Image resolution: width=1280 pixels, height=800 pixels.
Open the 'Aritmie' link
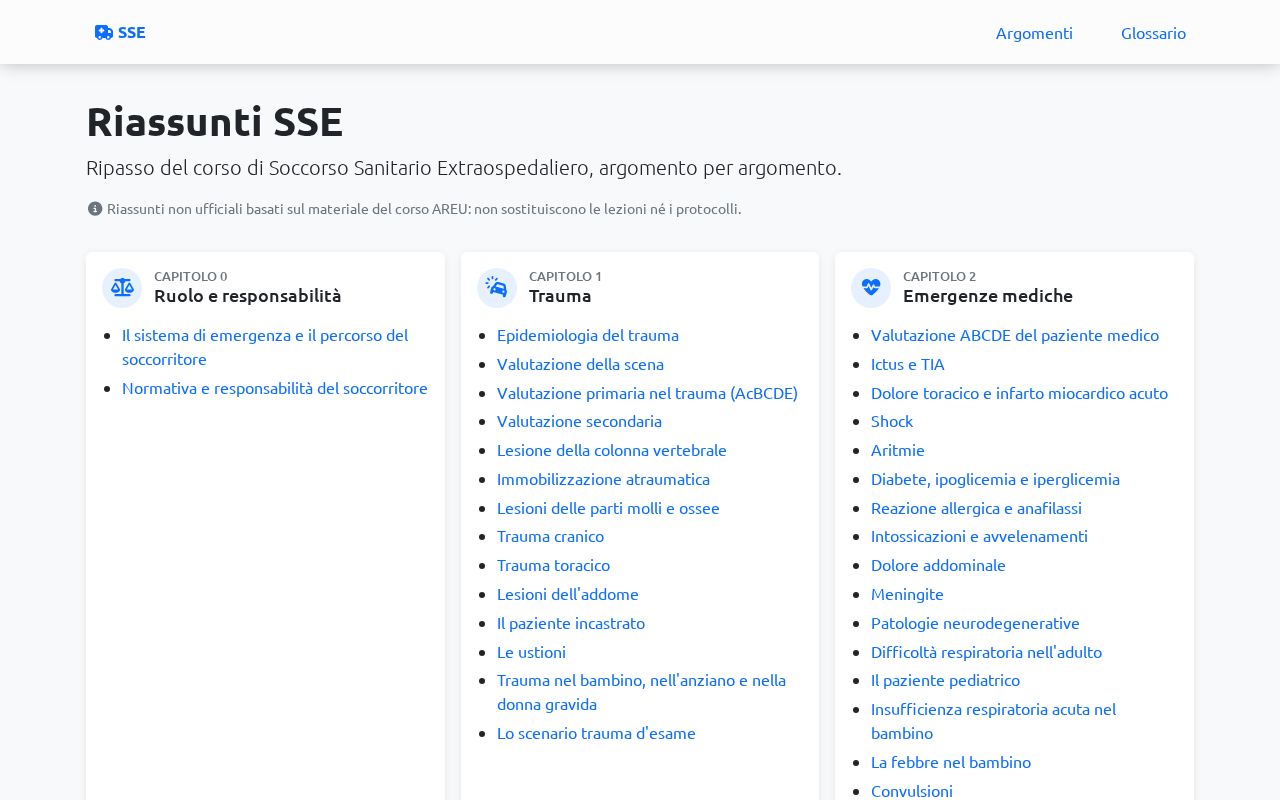(x=898, y=450)
